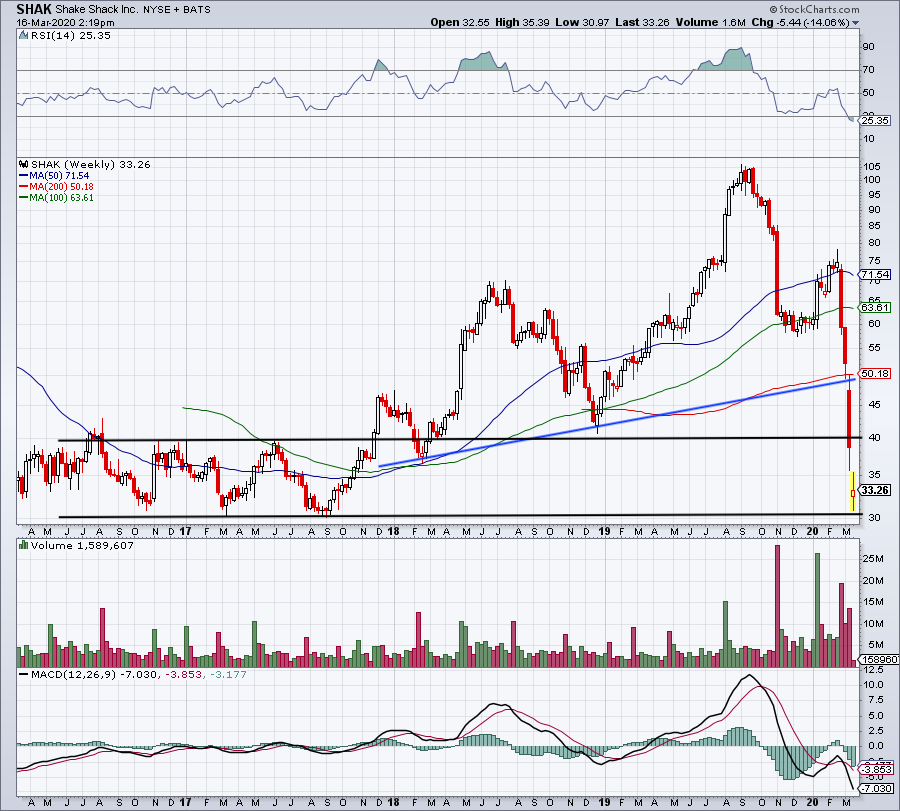The image size is (900, 811).
Task: Click the Volume legend bar icon
Action: click(x=24, y=545)
